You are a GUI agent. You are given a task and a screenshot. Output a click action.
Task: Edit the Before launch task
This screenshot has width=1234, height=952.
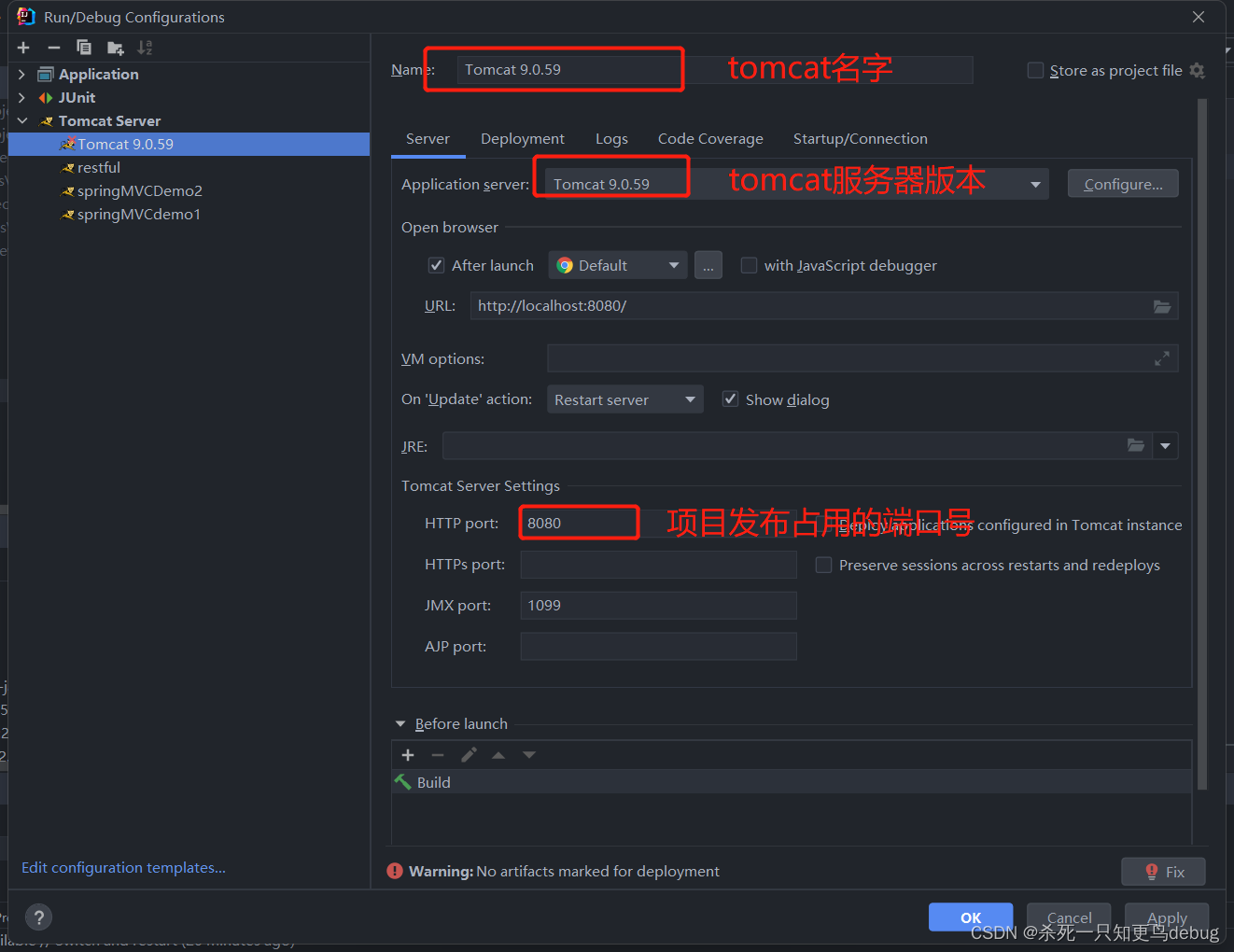(x=469, y=755)
